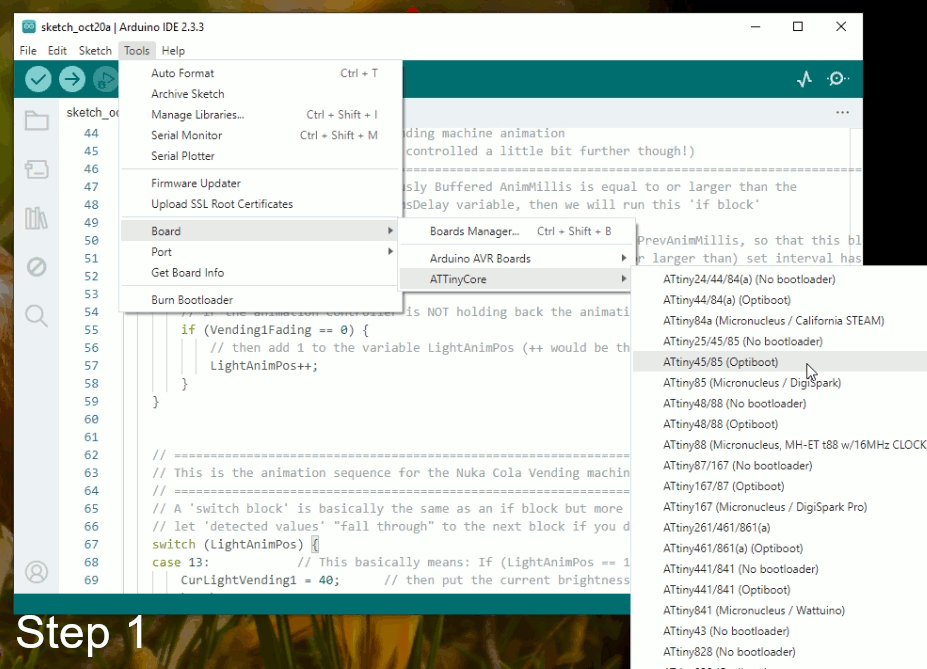Select ATtiny44/84(a) (Optiboot) board

pyautogui.click(x=780, y=300)
